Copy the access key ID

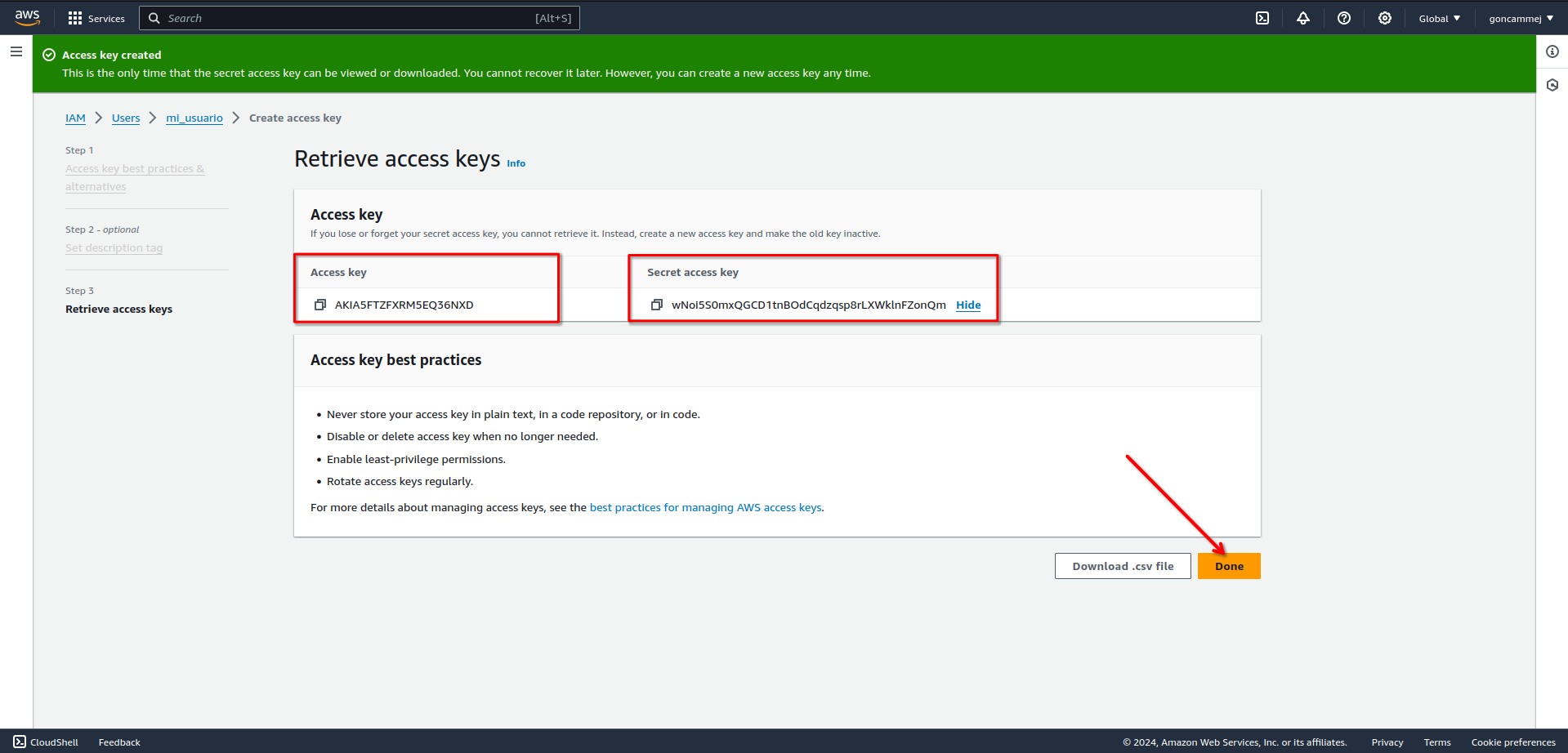(320, 305)
